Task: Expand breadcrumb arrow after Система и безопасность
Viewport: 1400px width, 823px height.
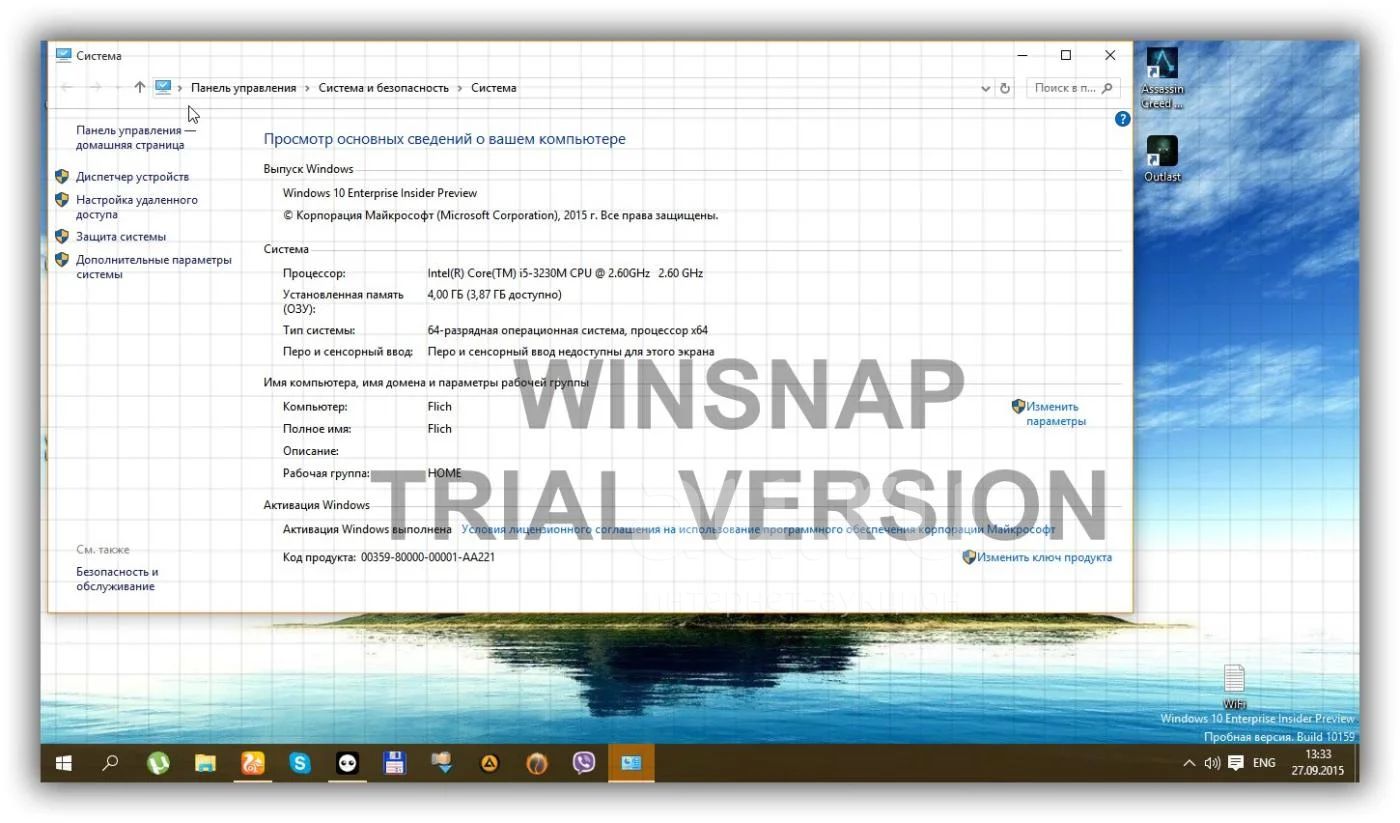Action: click(x=460, y=88)
